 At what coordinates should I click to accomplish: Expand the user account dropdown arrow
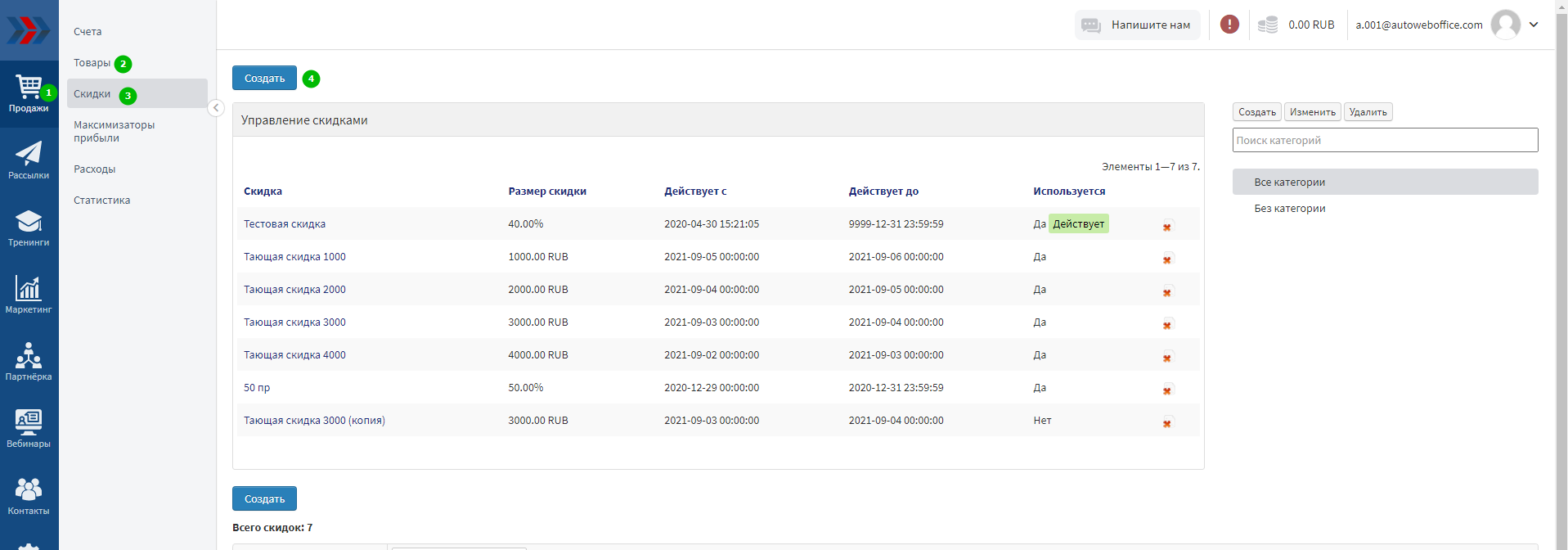click(x=1534, y=25)
